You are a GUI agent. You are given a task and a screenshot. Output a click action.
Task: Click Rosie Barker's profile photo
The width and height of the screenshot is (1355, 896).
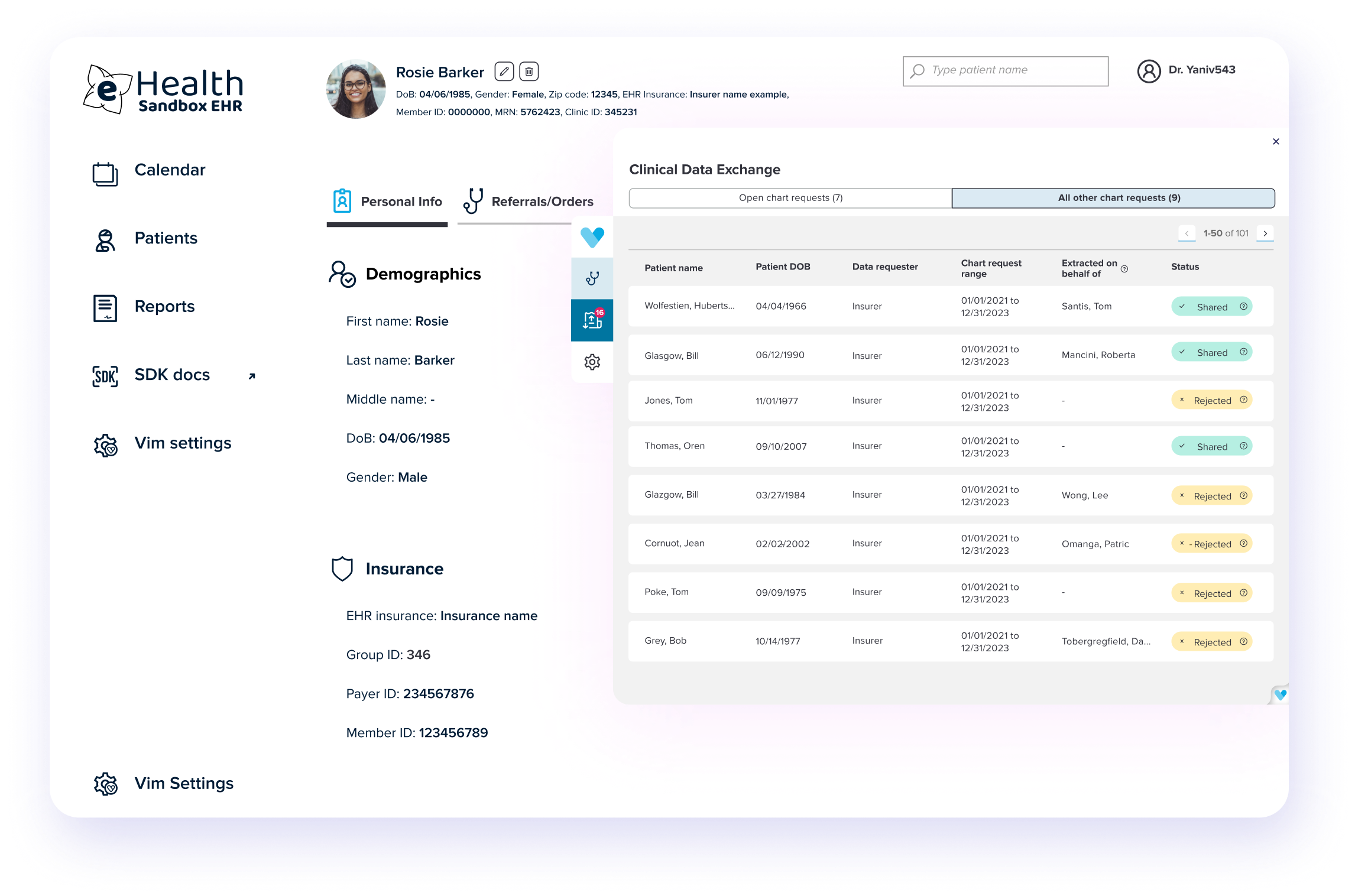[356, 89]
